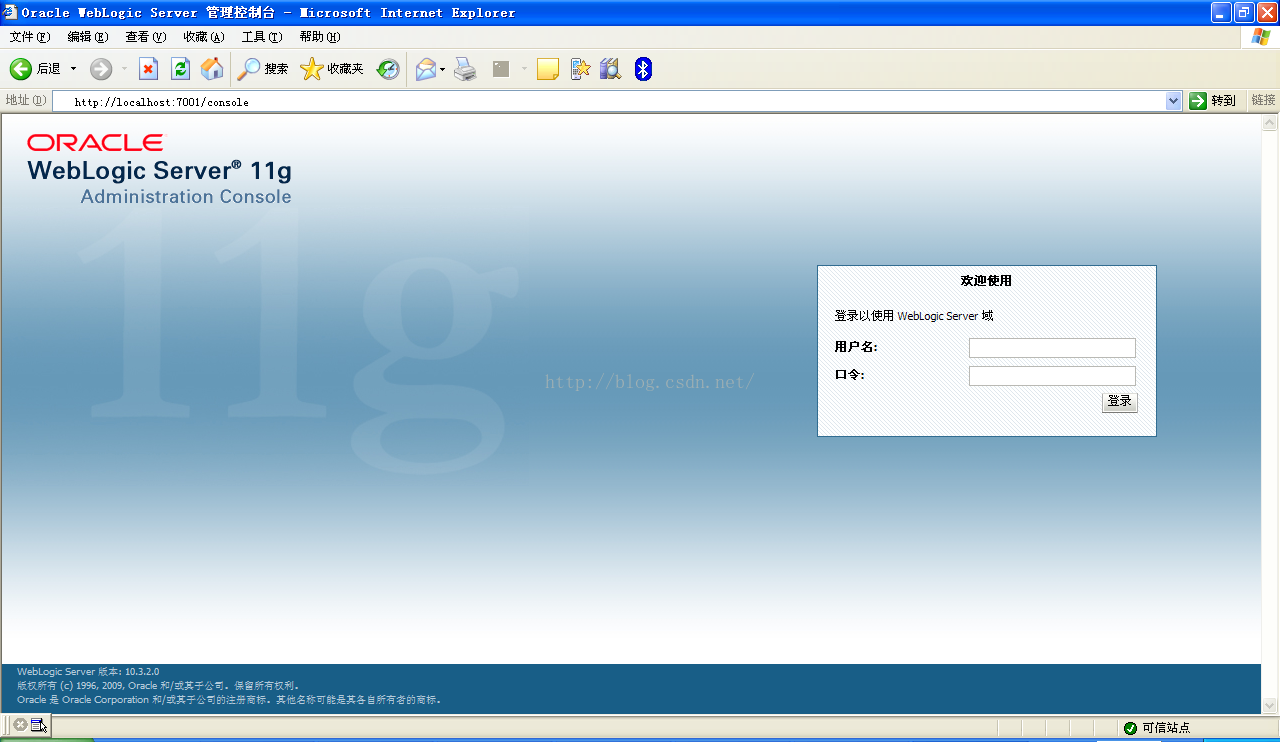
Task: Click the 地址(D) address label
Action: click(x=26, y=100)
